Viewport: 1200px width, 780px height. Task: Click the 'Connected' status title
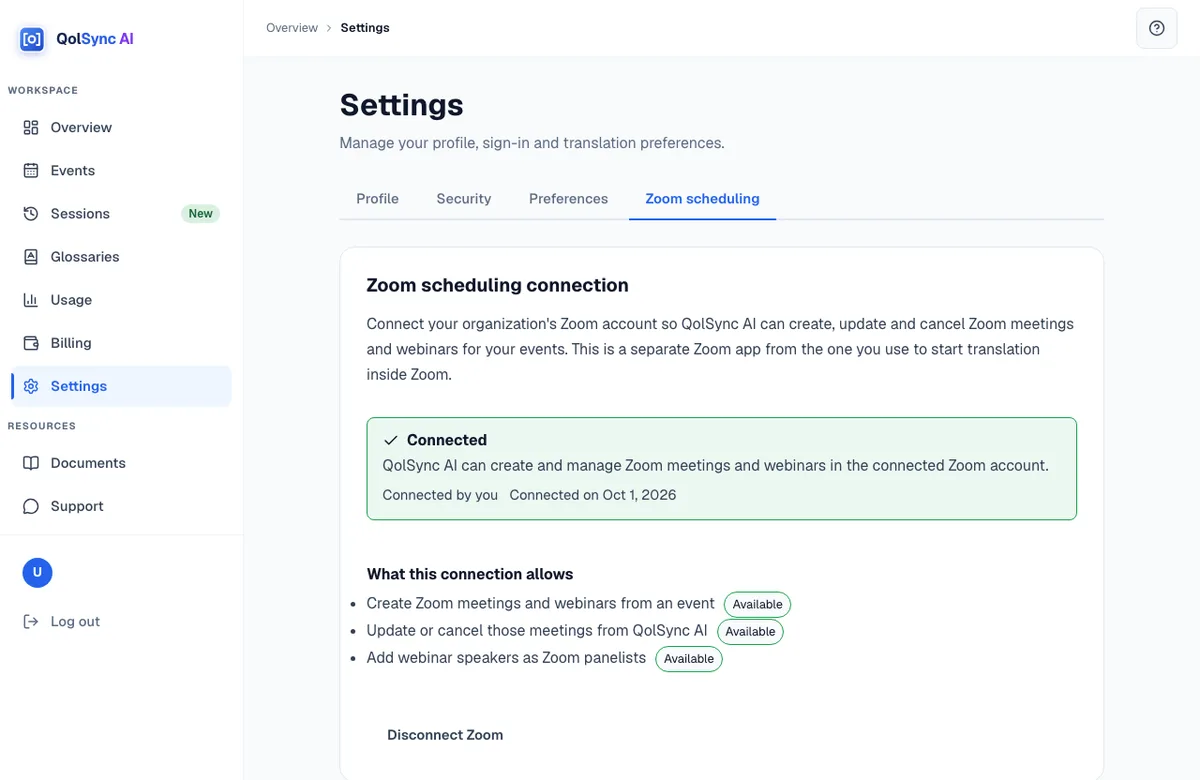[x=447, y=440]
